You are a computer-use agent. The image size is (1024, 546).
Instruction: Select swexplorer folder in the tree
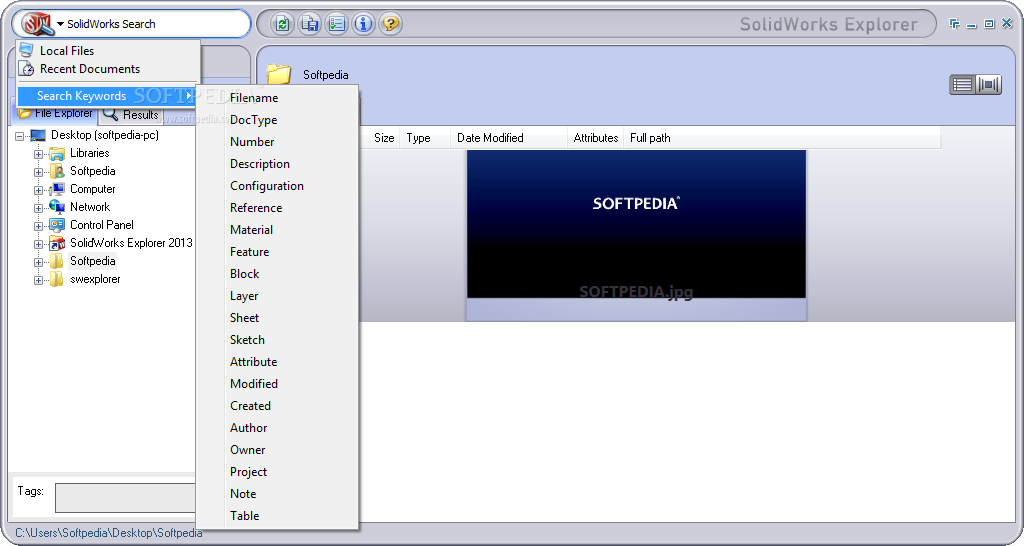[x=95, y=279]
